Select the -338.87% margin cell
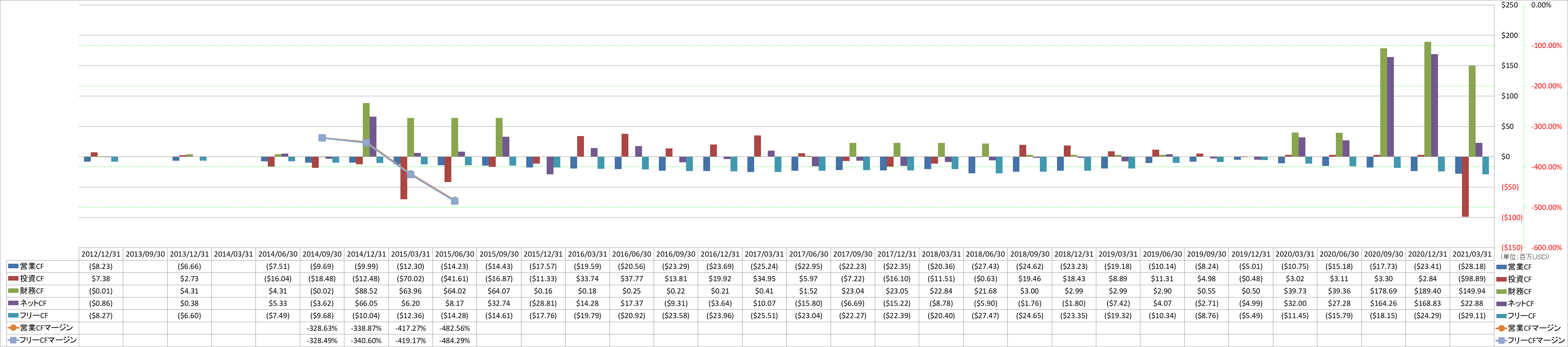Image resolution: width=1568 pixels, height=347 pixels. coord(366,328)
